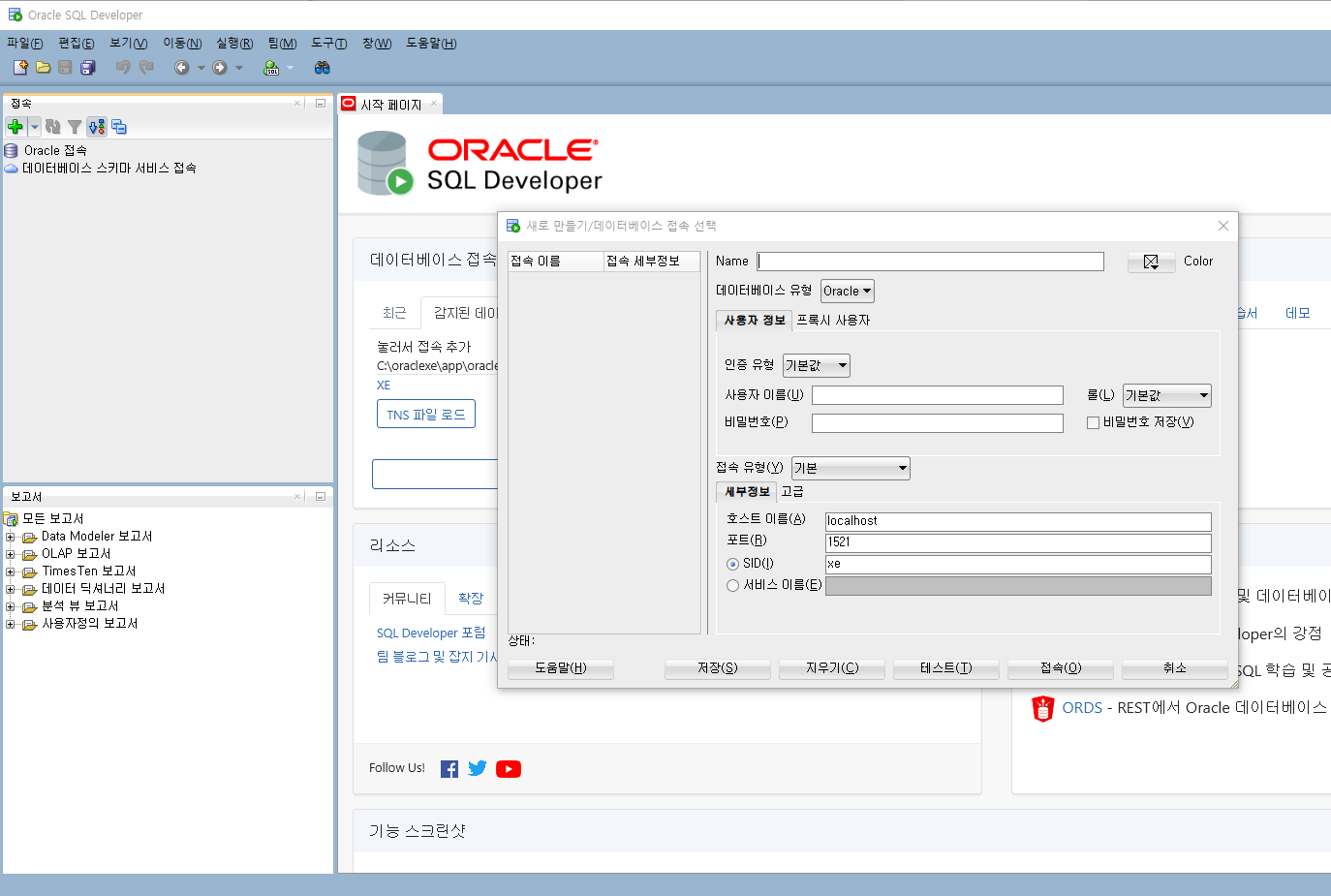This screenshot has height=896, width=1331.
Task: Click the 저장(S) button
Action: point(718,668)
